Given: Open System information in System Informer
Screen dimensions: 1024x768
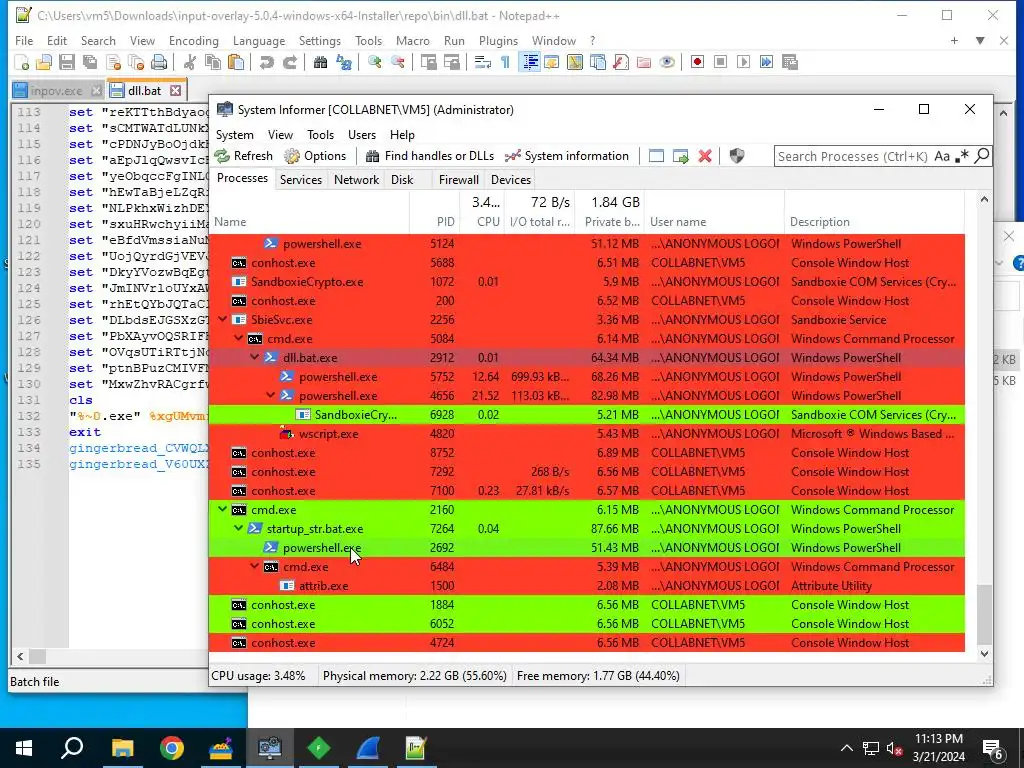Looking at the screenshot, I should click(567, 156).
